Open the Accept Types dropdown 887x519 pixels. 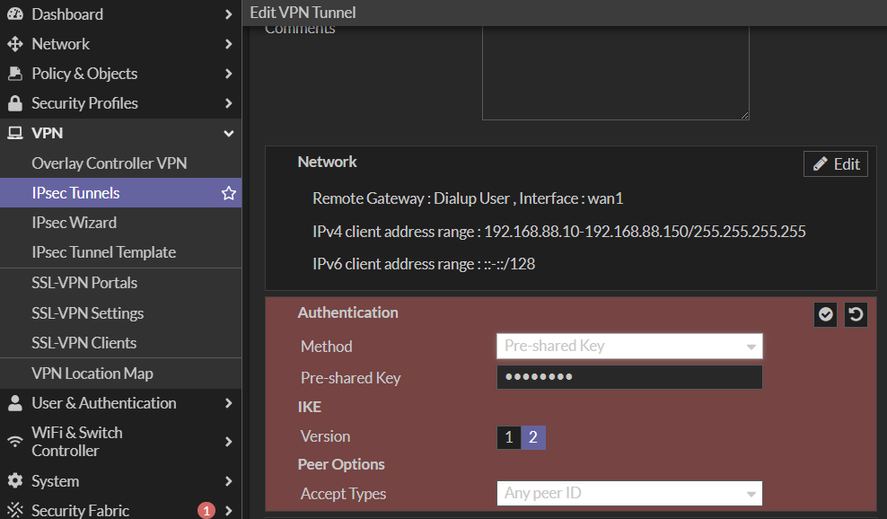(x=629, y=493)
